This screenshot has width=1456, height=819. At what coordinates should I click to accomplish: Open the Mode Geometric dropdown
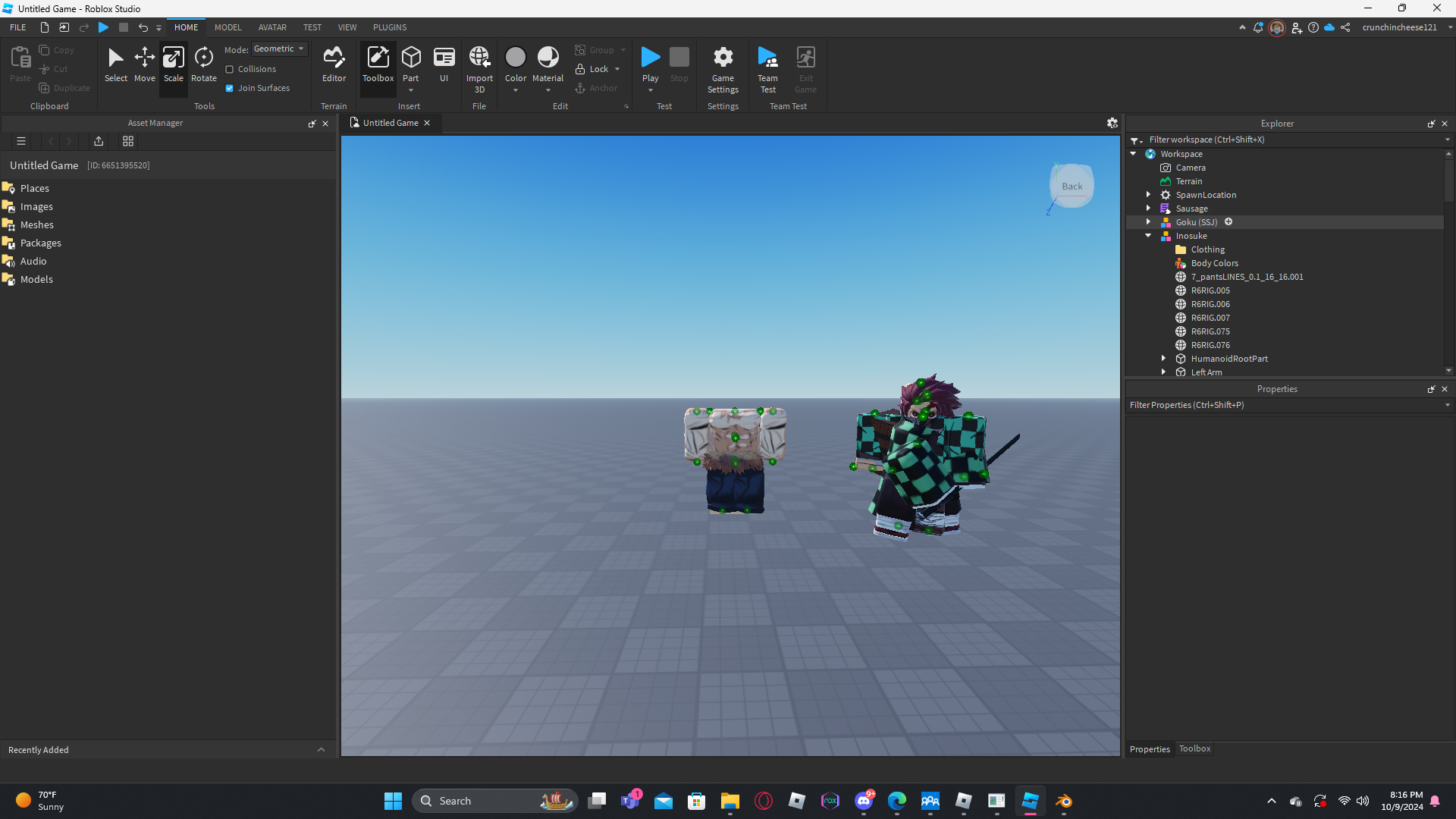[x=280, y=49]
